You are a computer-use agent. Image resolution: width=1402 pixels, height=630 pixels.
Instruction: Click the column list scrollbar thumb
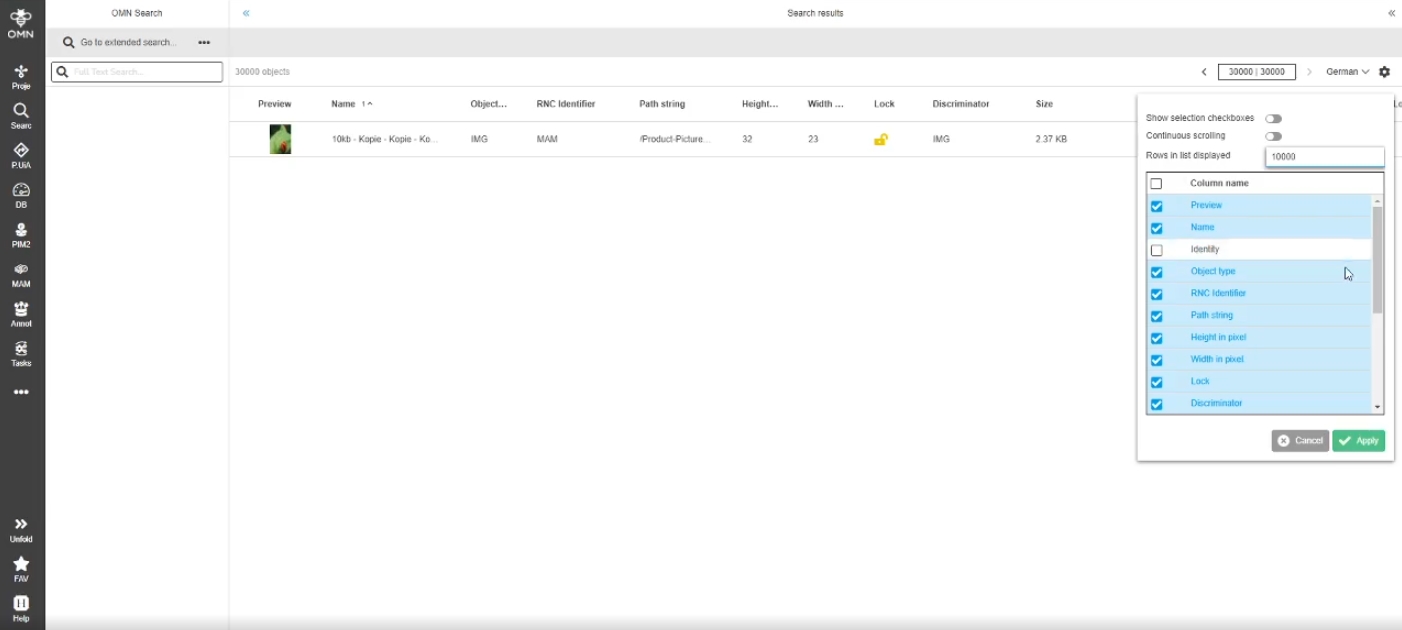pyautogui.click(x=1377, y=260)
